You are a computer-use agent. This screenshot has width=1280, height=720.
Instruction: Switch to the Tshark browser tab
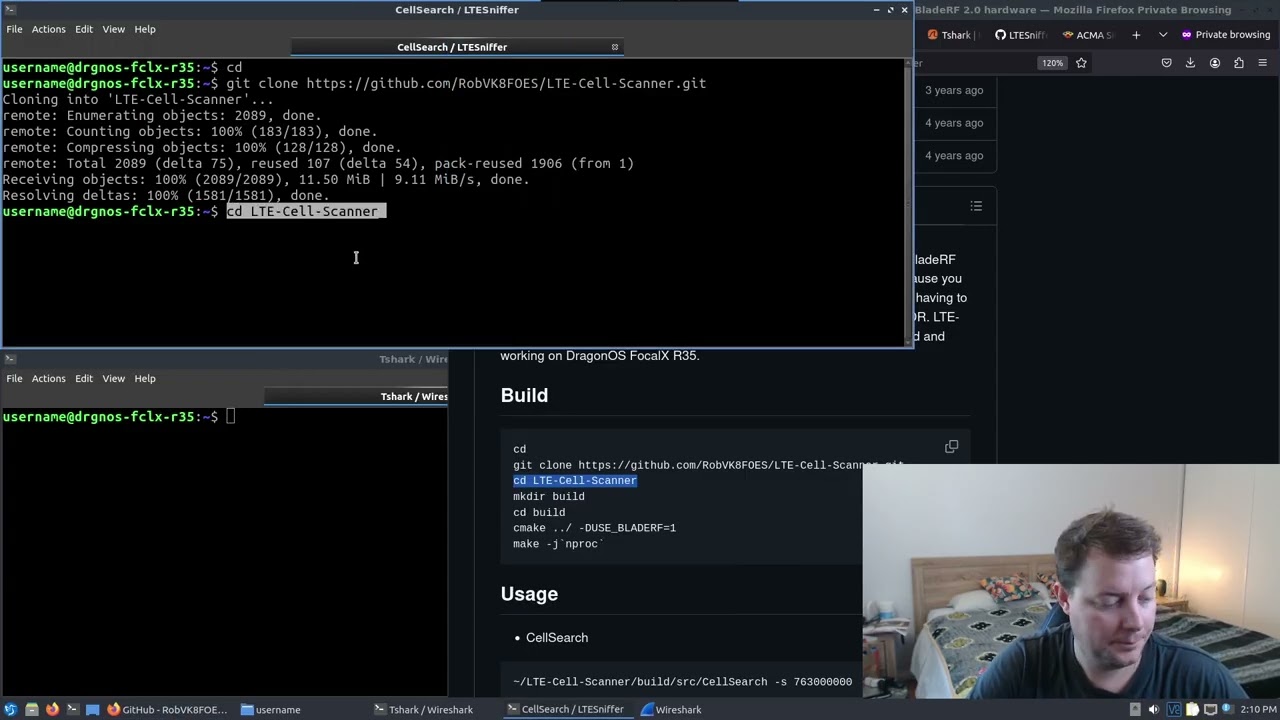[950, 35]
